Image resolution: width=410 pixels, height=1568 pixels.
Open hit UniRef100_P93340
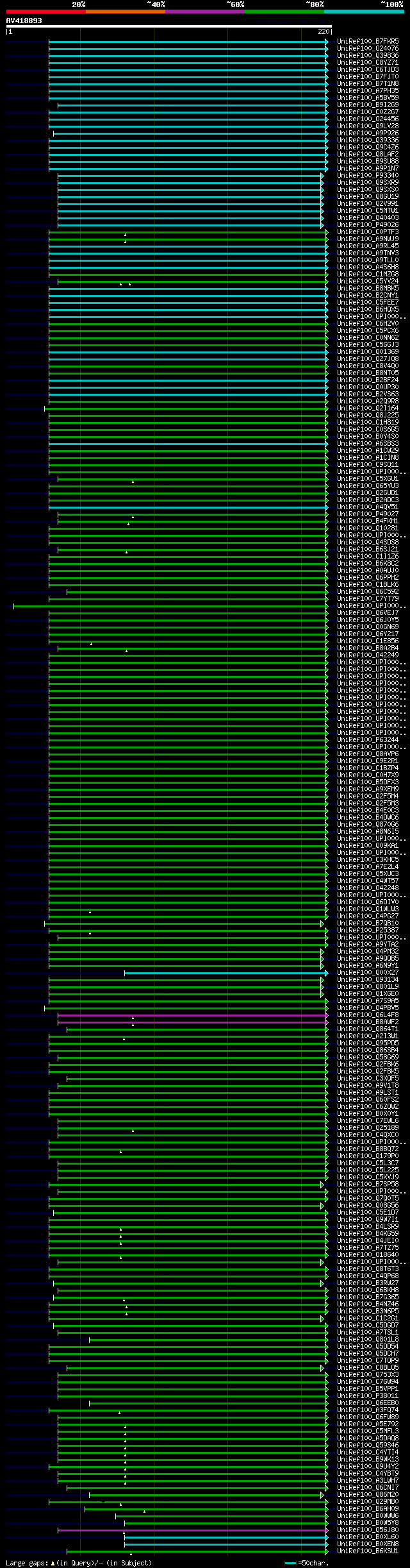click(x=368, y=176)
